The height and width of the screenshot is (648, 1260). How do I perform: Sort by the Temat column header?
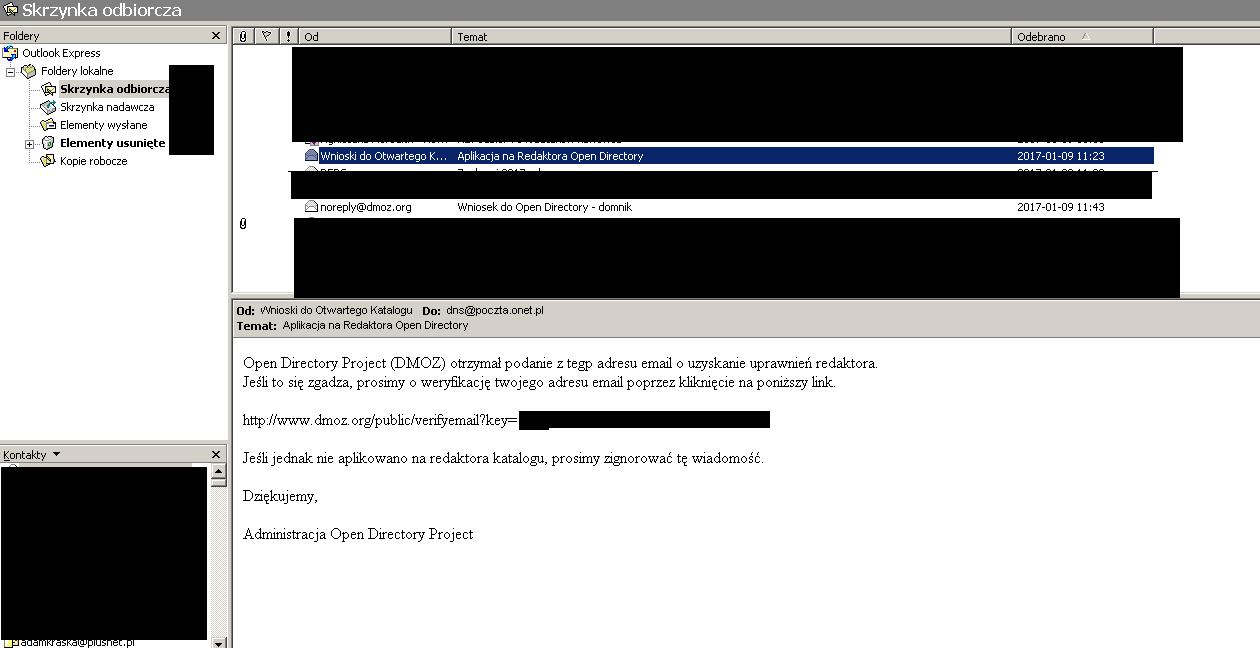[x=730, y=37]
